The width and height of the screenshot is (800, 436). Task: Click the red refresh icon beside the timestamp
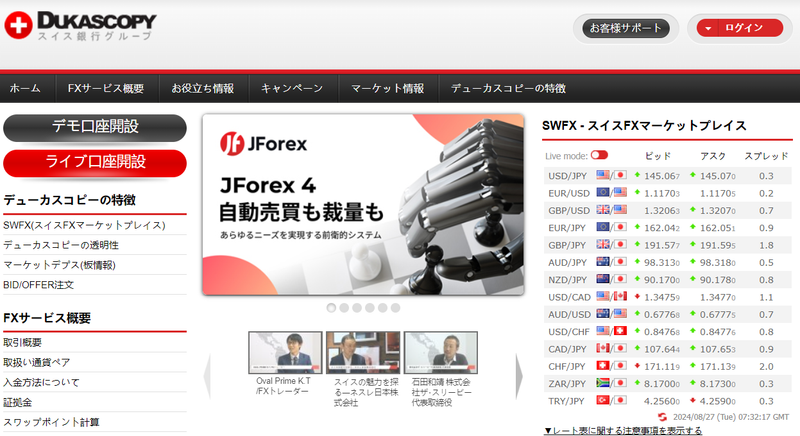click(x=662, y=417)
